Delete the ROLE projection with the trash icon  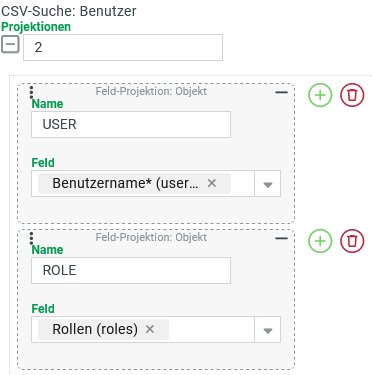coord(352,241)
